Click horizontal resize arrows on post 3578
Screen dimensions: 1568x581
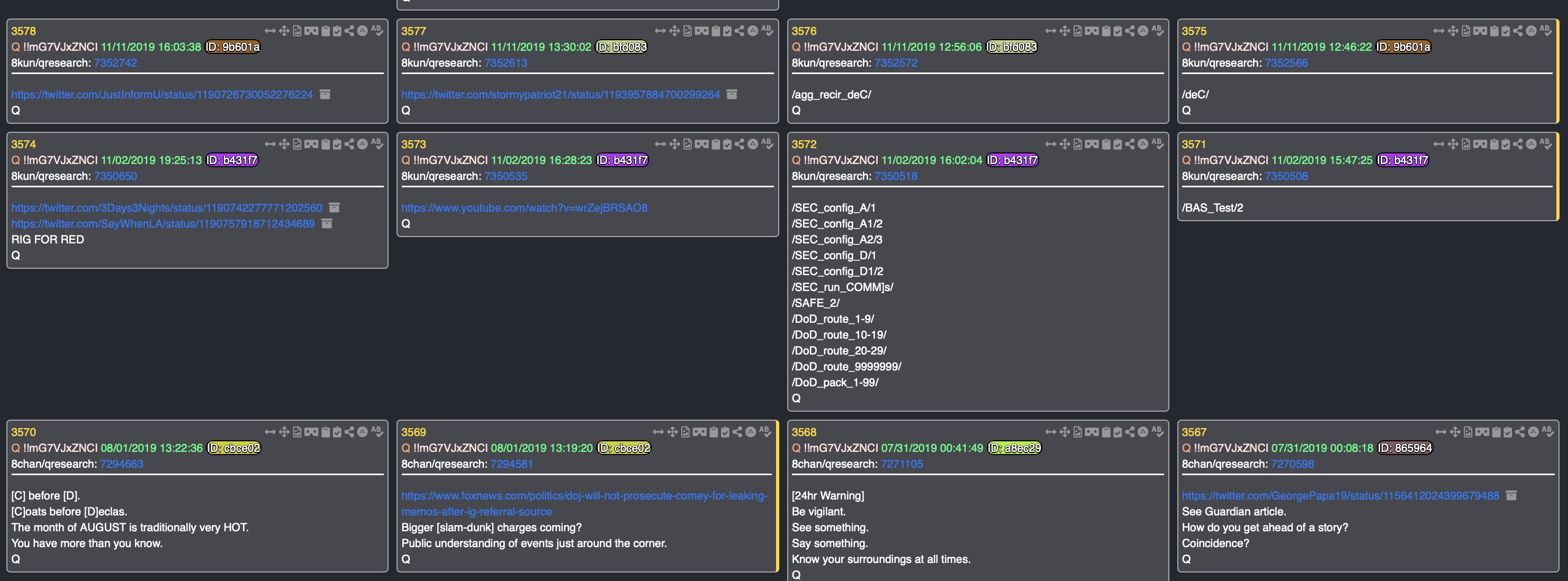(x=269, y=31)
